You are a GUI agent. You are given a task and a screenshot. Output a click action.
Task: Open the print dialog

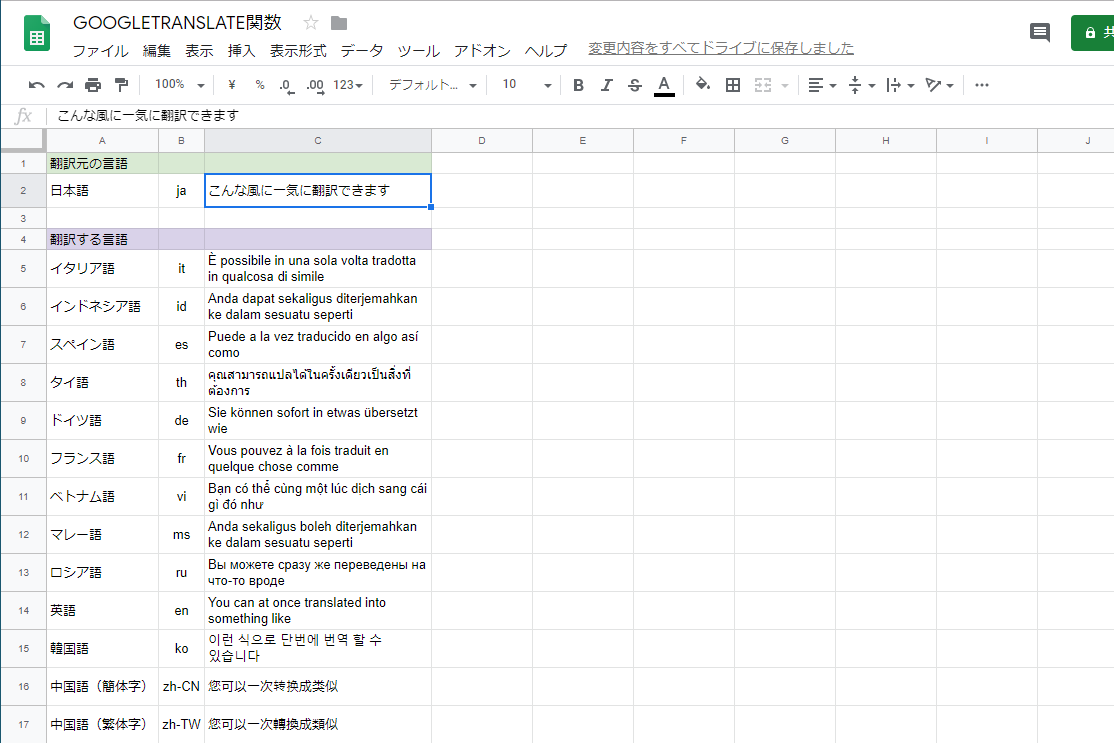91,85
